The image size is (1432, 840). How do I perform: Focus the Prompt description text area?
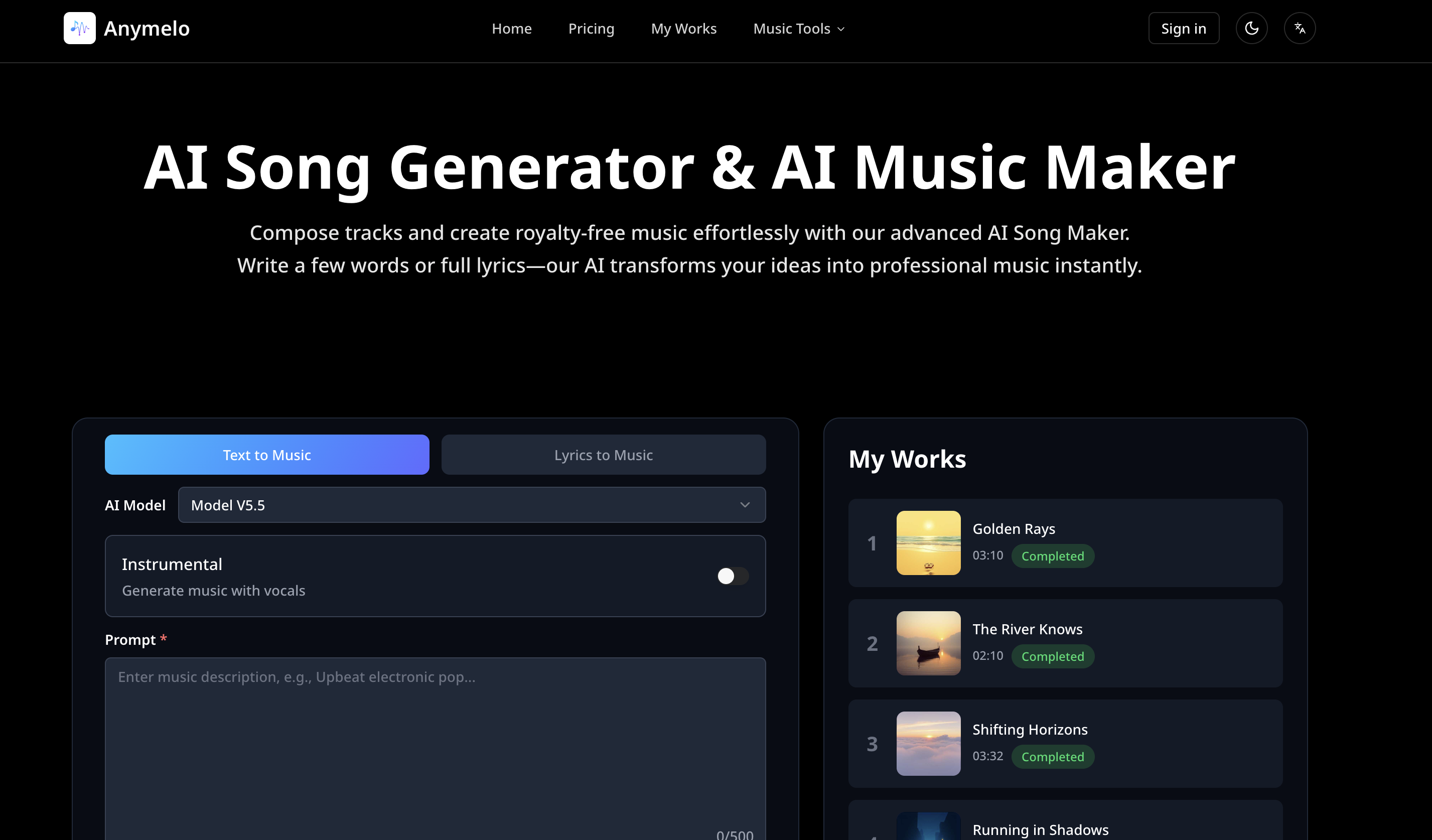tap(436, 749)
